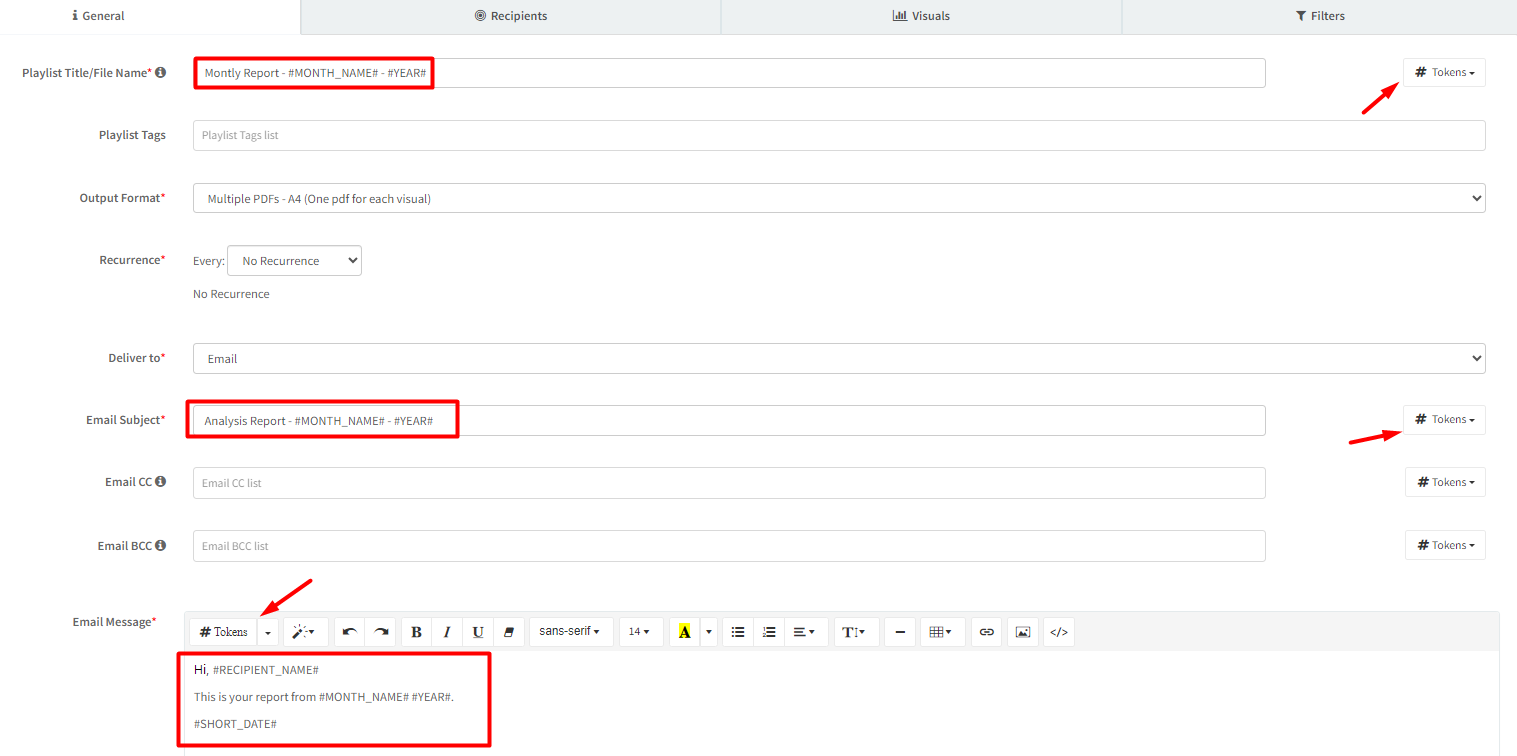Insert an ordered numbered list

(769, 632)
